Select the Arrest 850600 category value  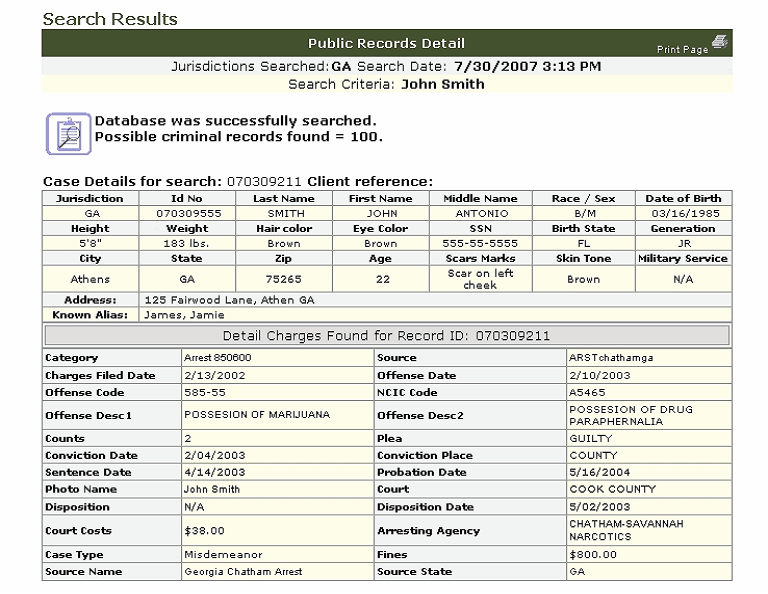pos(218,357)
